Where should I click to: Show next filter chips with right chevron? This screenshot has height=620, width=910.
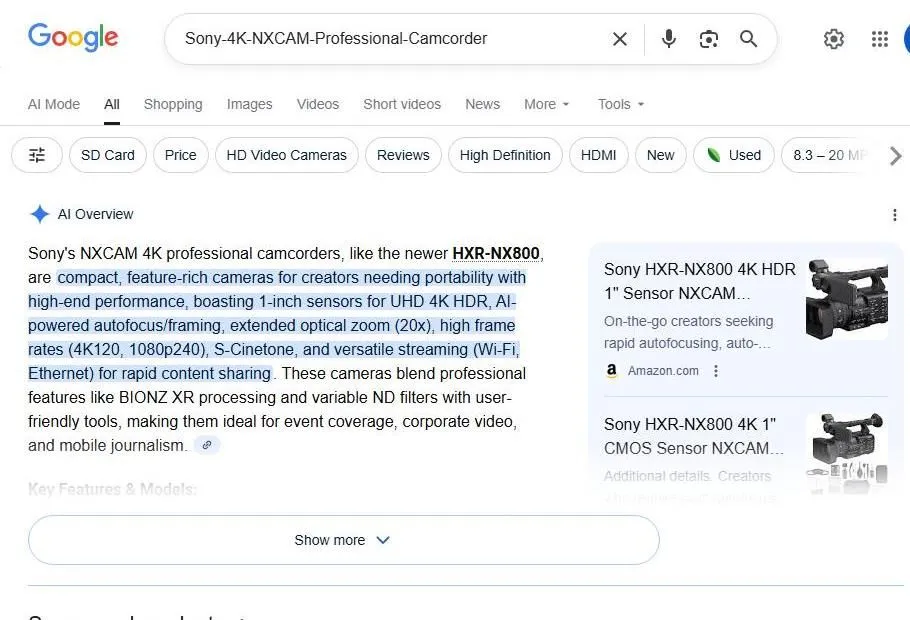pyautogui.click(x=895, y=156)
